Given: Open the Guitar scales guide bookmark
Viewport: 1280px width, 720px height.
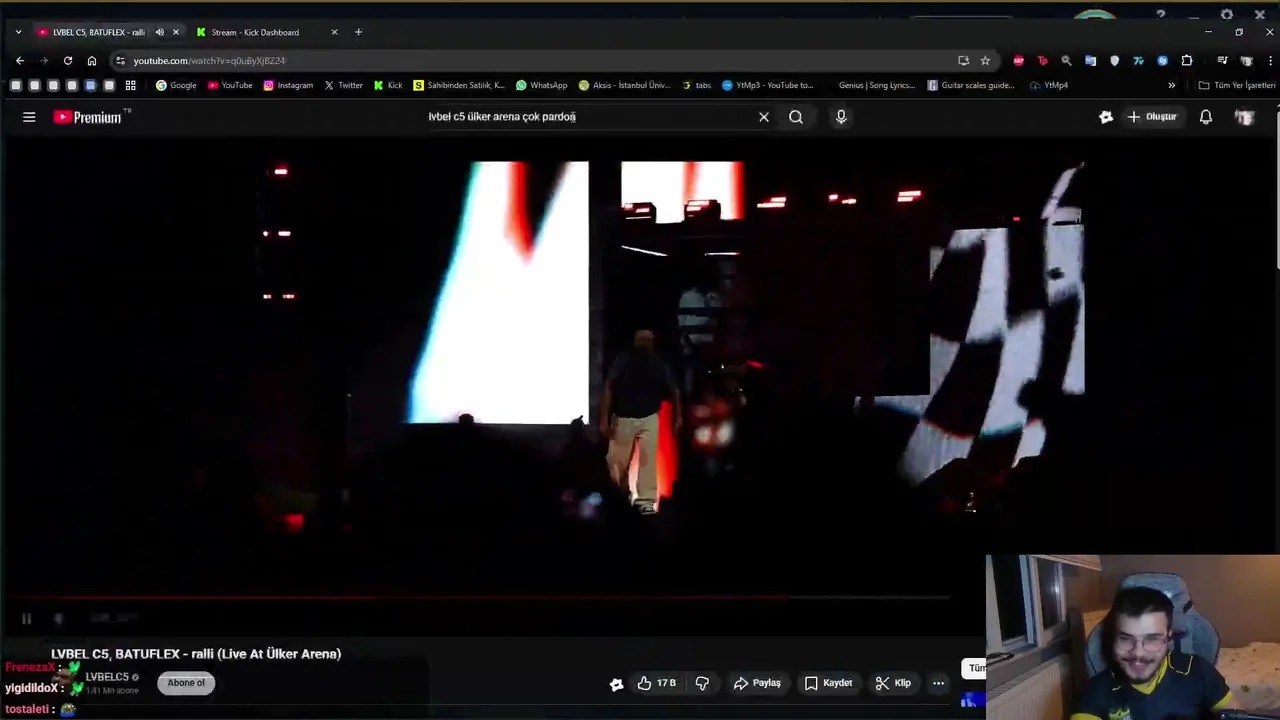Looking at the screenshot, I should 972,85.
